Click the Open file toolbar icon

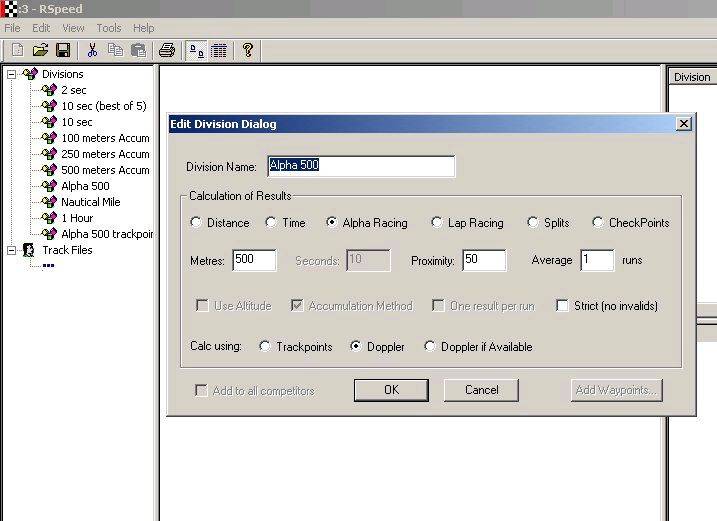click(40, 50)
